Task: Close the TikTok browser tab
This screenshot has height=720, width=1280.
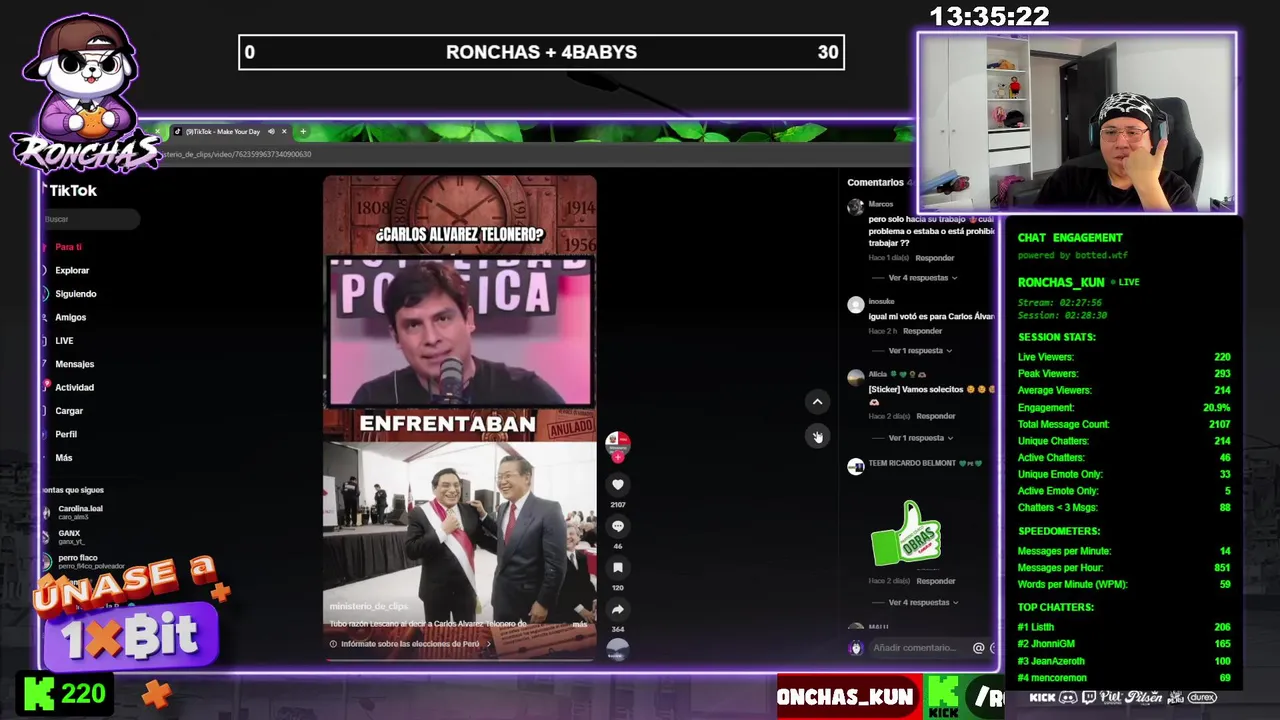Action: pos(284,131)
